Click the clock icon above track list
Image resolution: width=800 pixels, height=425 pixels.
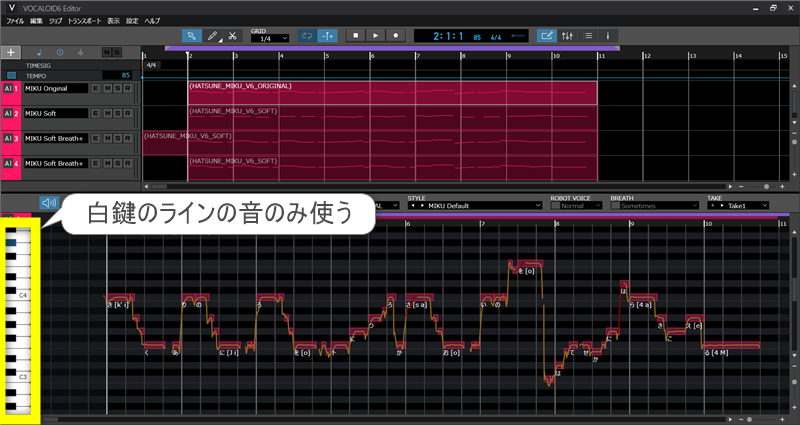click(x=60, y=53)
